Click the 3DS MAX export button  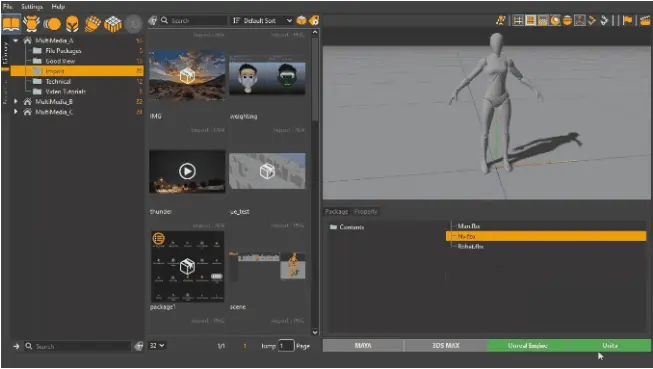coord(446,346)
